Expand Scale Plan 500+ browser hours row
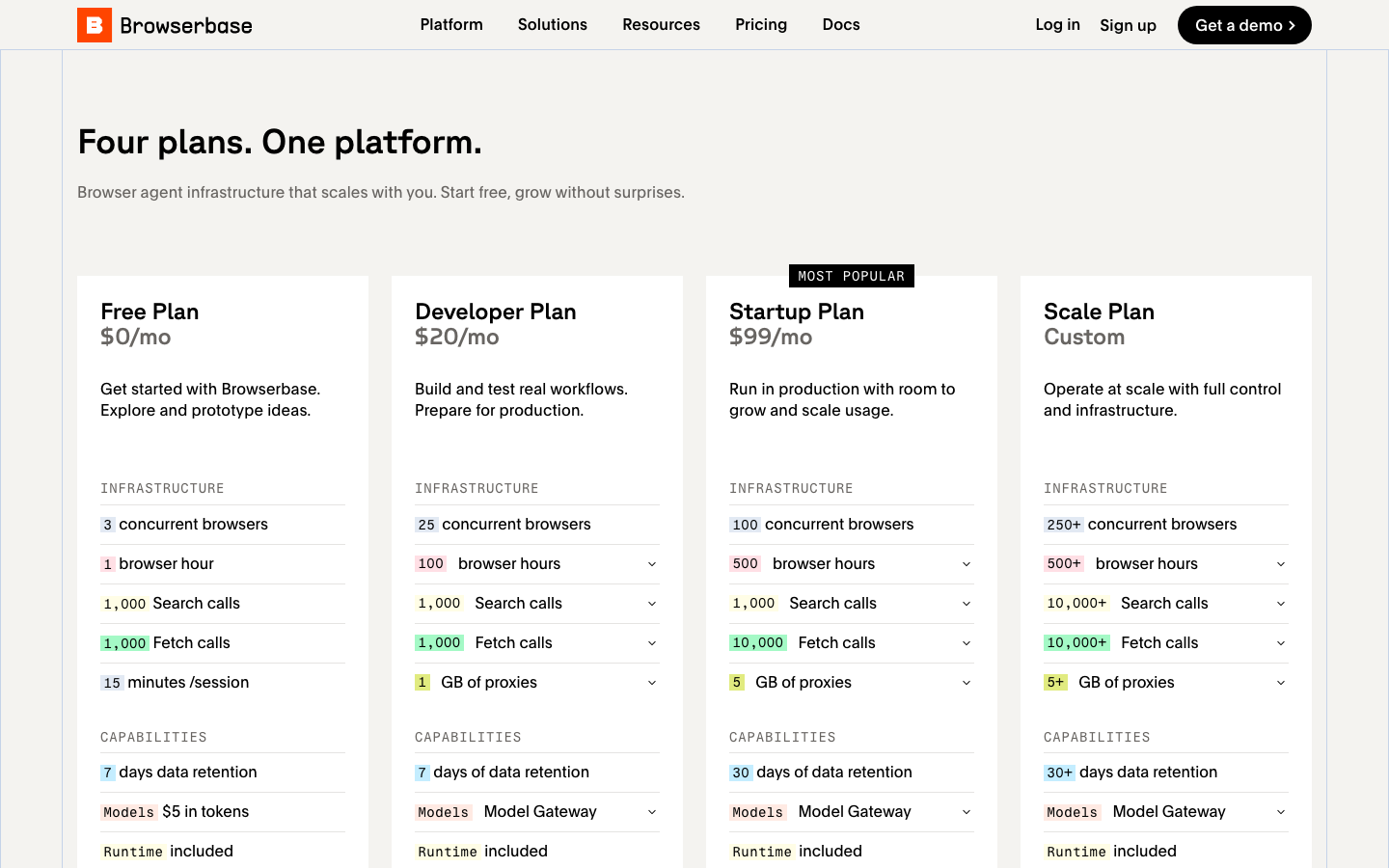 [1166, 564]
